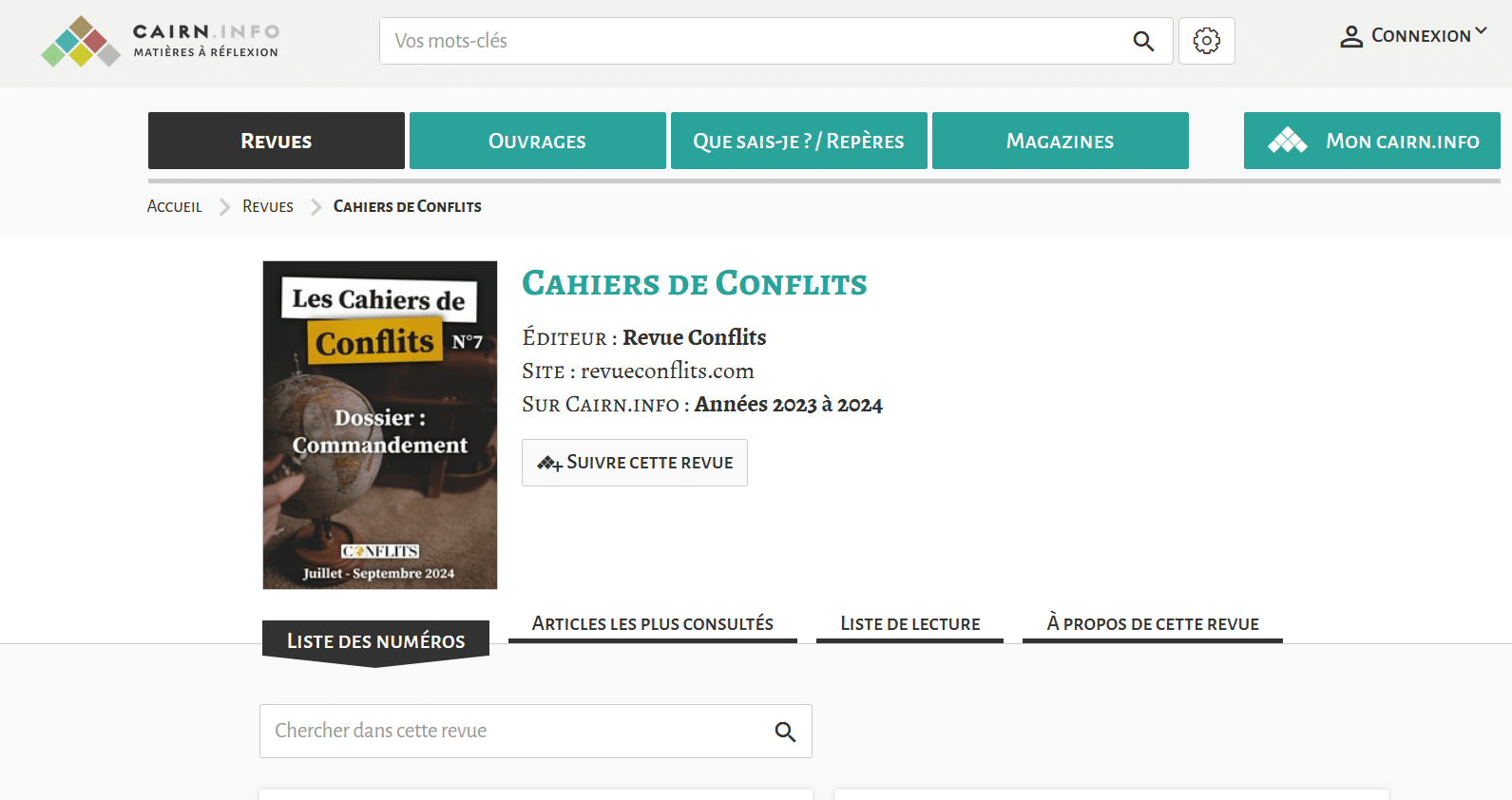The image size is (1512, 800).
Task: Click the follow icon in Suivre cette revue
Action: tap(549, 464)
